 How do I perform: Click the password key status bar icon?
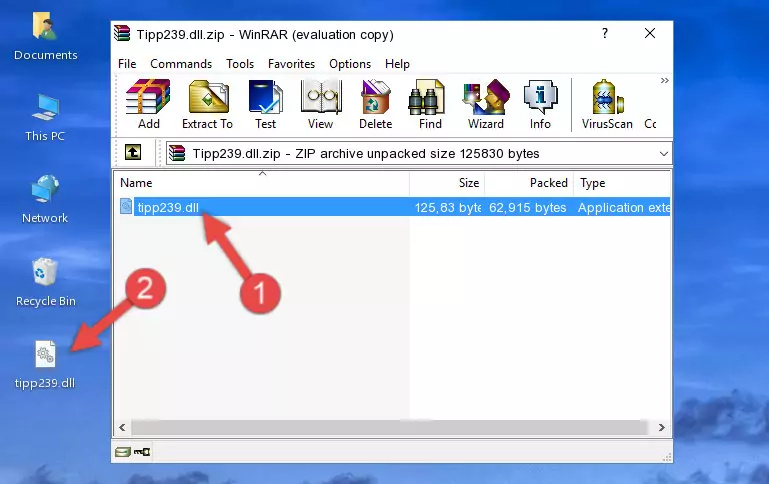[142, 452]
